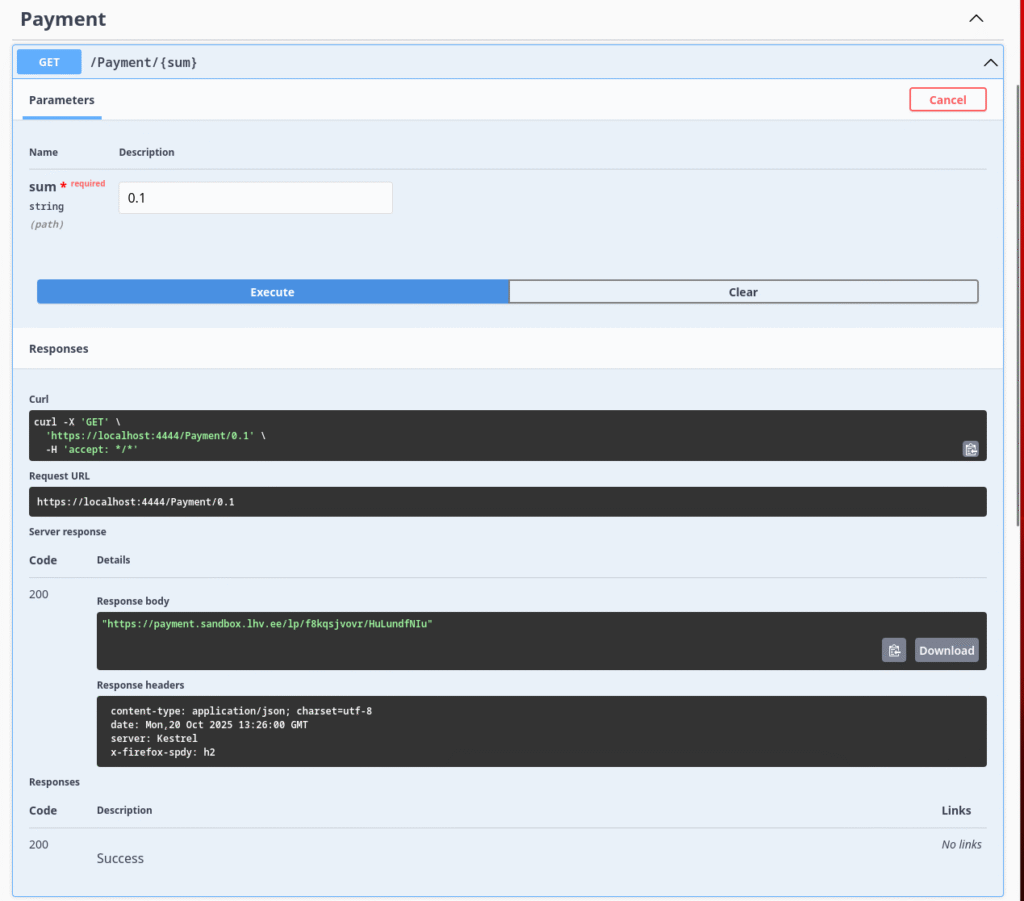The height and width of the screenshot is (901, 1024).
Task: Click the server response code 200
Action: tap(39, 594)
